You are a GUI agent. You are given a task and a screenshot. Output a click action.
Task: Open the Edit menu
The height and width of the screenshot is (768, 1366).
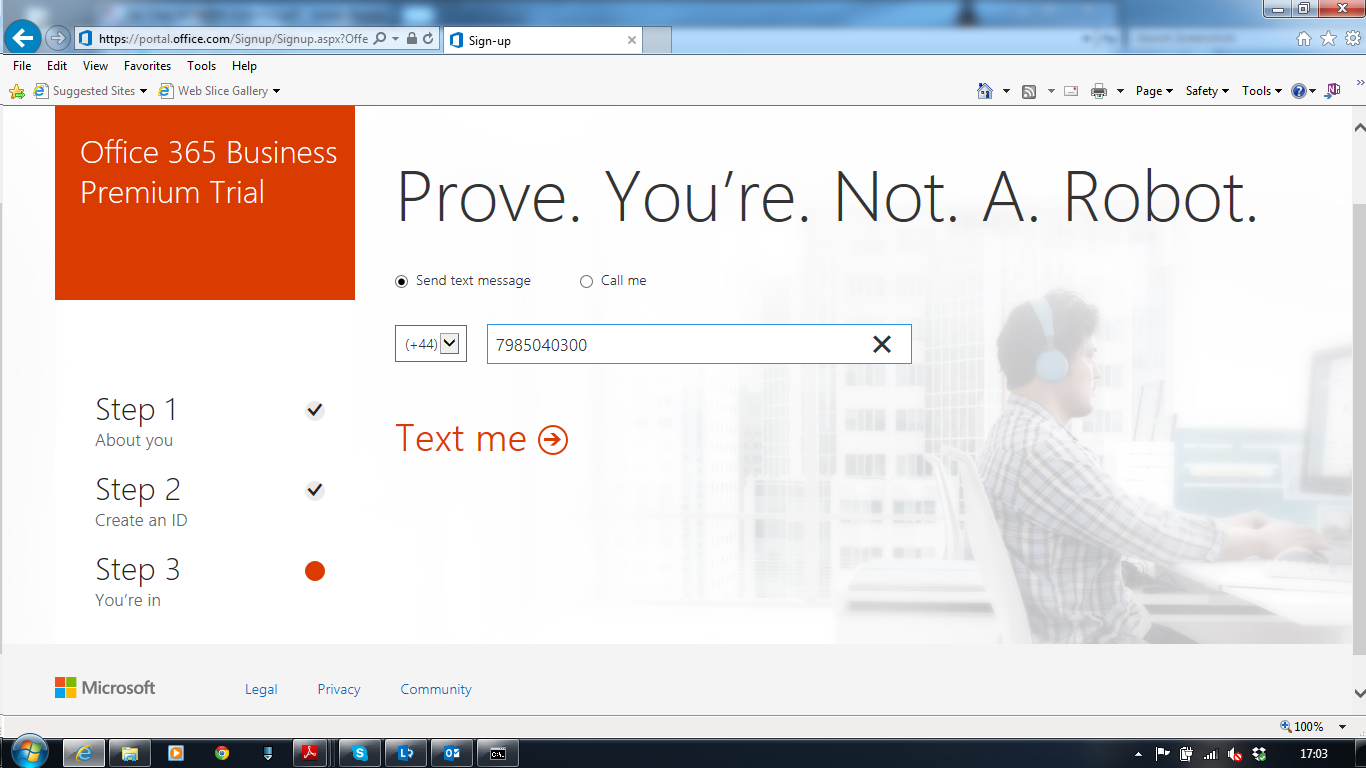tap(57, 66)
